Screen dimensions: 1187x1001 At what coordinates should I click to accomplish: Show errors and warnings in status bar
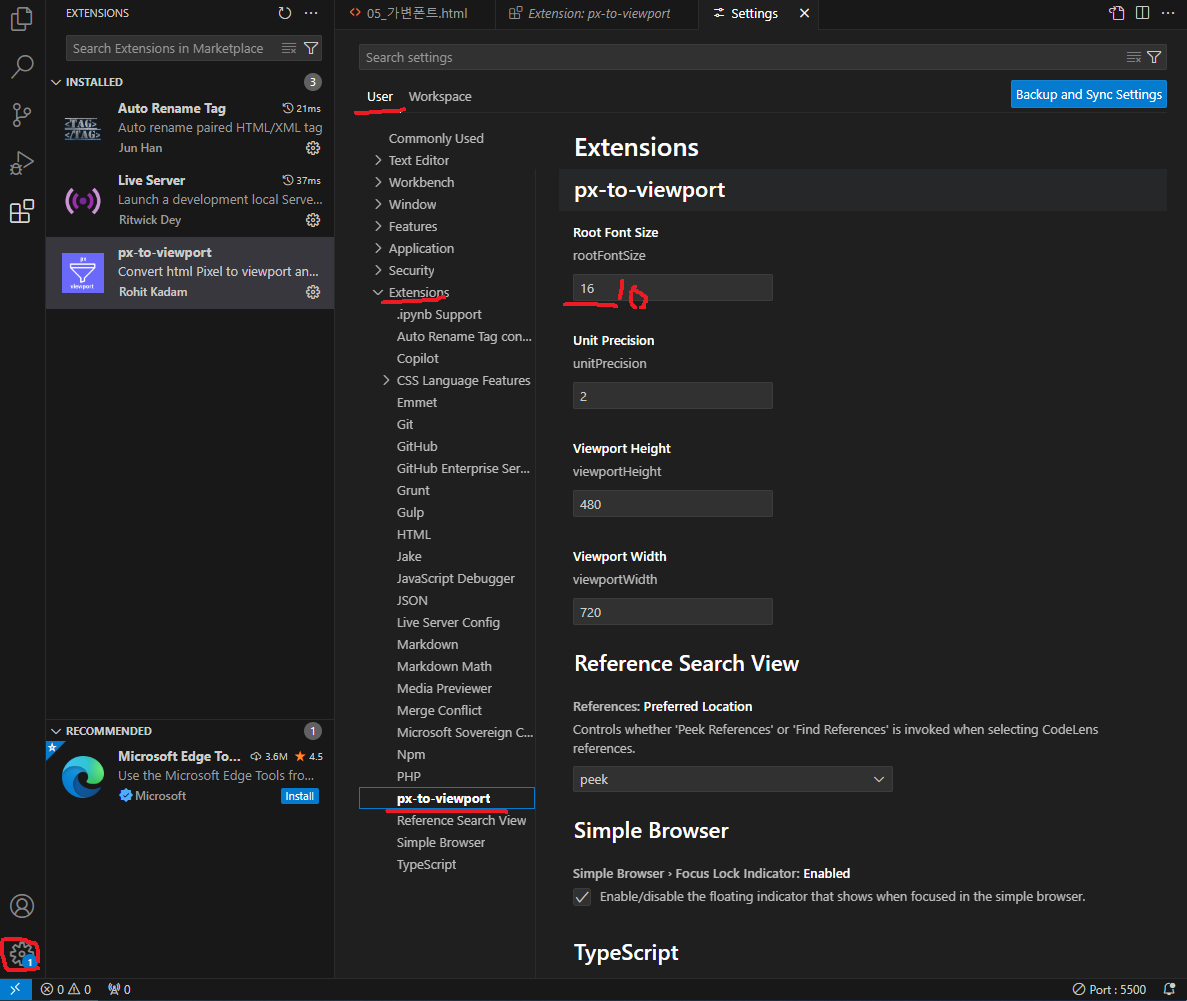(x=66, y=989)
